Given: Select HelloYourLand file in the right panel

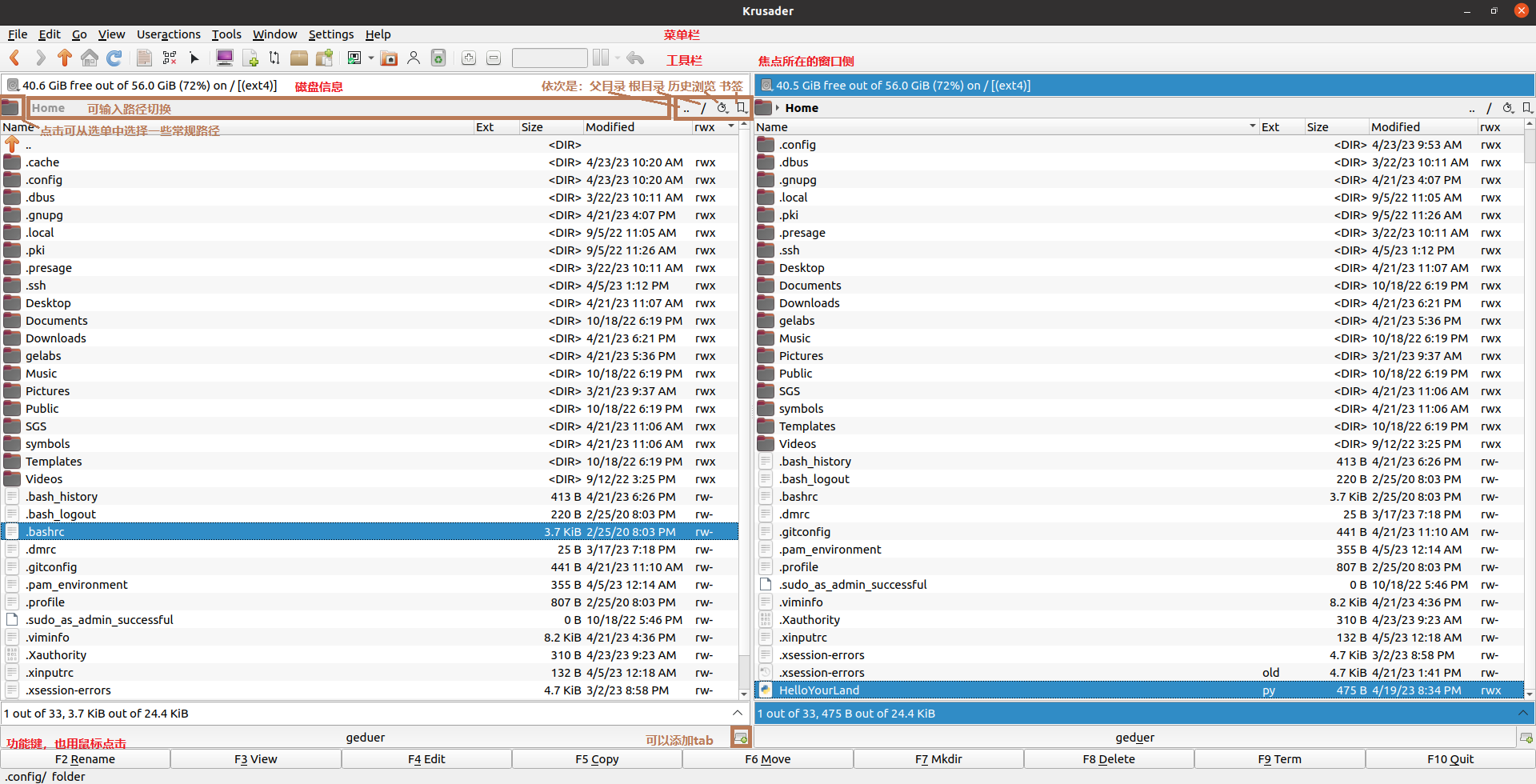Looking at the screenshot, I should point(1139,690).
